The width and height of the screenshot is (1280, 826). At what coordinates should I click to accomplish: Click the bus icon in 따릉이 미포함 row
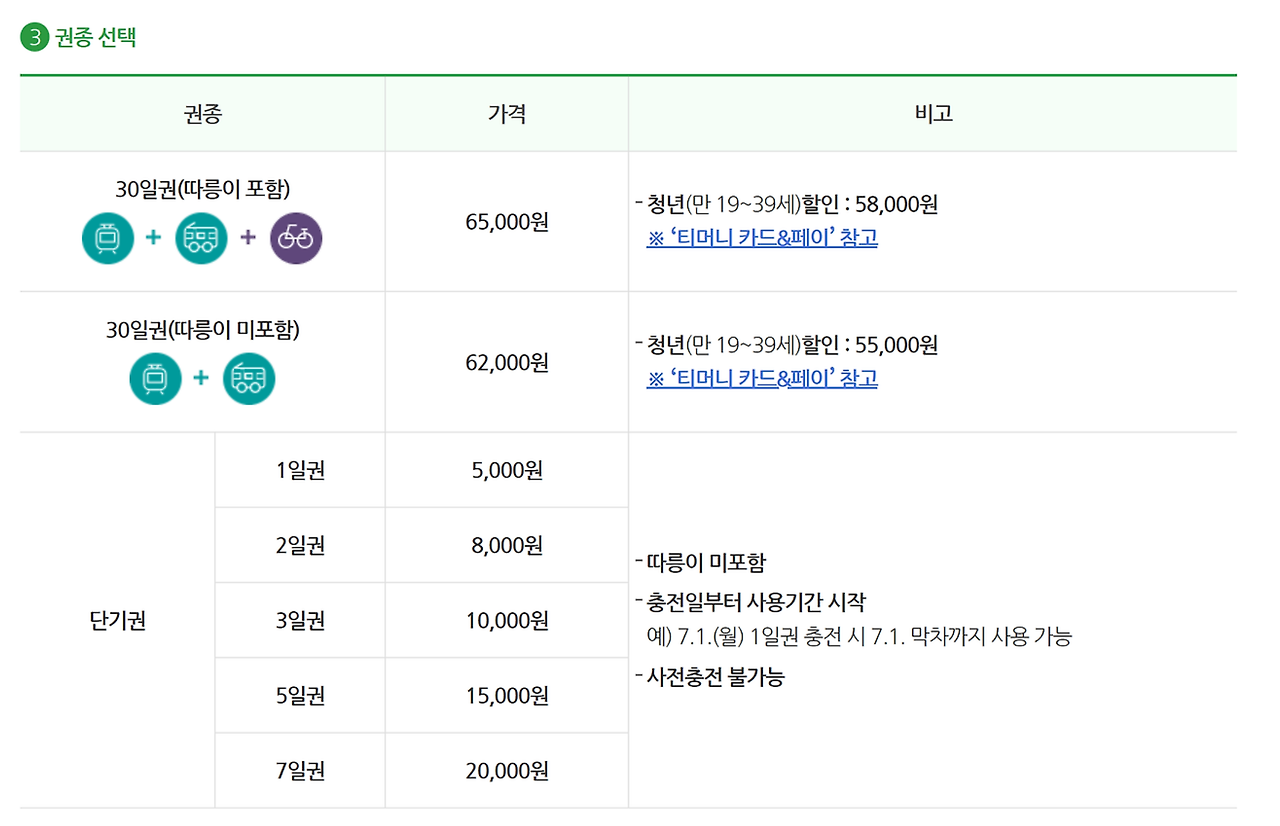tap(249, 378)
